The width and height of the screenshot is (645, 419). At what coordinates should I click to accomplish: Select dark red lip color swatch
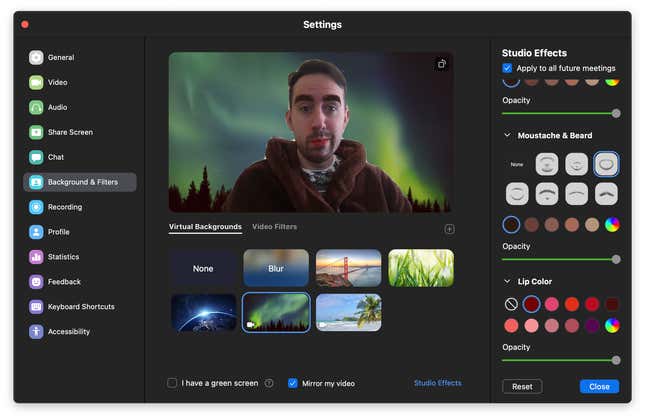click(x=531, y=304)
